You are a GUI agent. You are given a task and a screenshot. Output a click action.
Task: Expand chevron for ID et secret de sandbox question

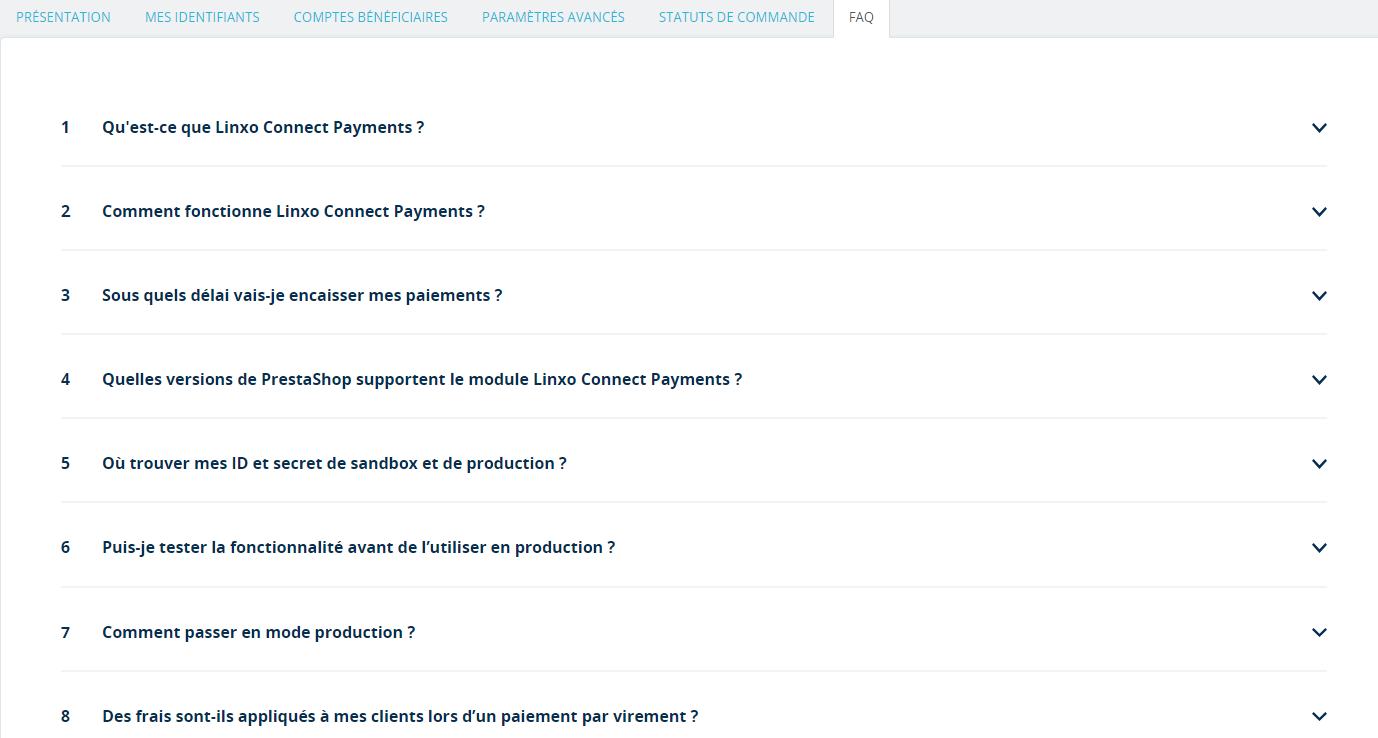(1319, 464)
